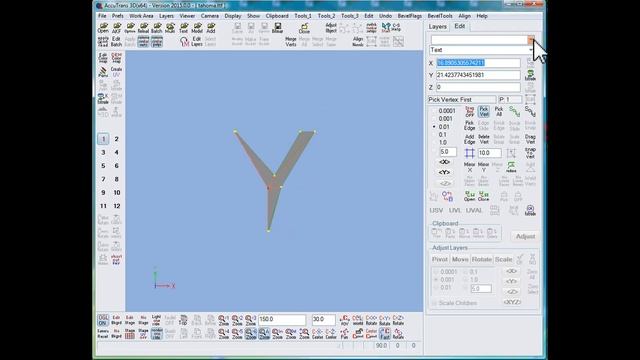This screenshot has height=360, width=640.
Task: Click the Mirror Y tool
Action: coord(484,167)
